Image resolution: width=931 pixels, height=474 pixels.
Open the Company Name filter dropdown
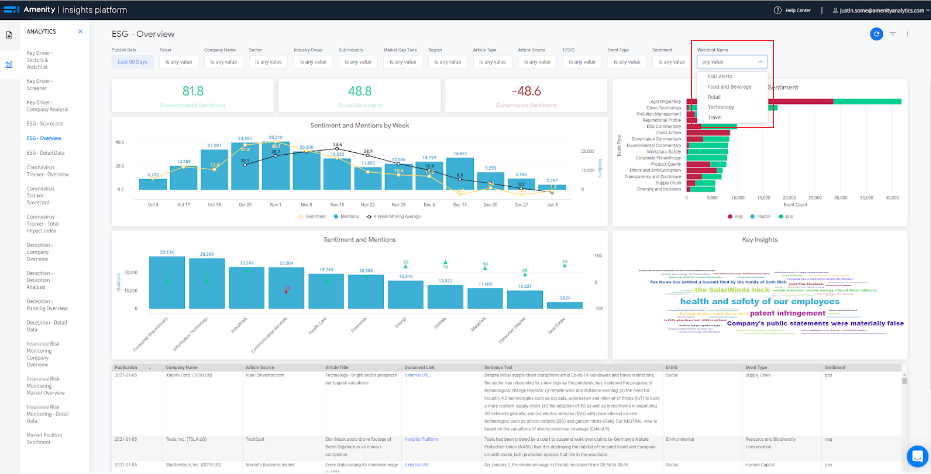pyautogui.click(x=223, y=62)
